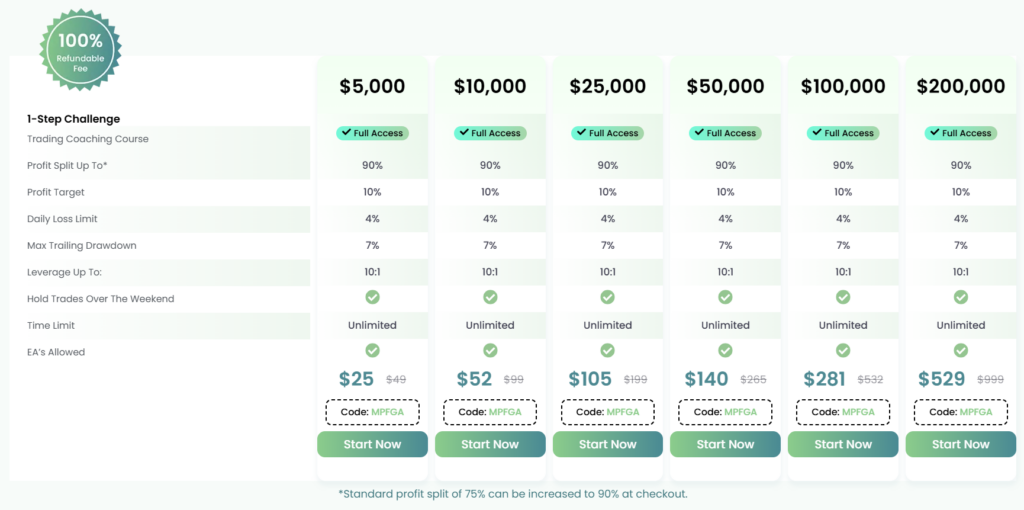1024x510 pixels.
Task: Click EA's Allowed checkmark under $50,000 plan
Action: click(x=725, y=350)
